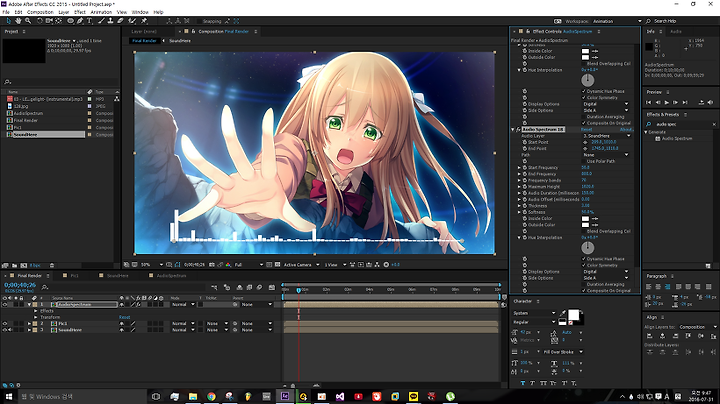This screenshot has height=404, width=720.
Task: Enable Use Polar Path checkbox
Action: (584, 162)
